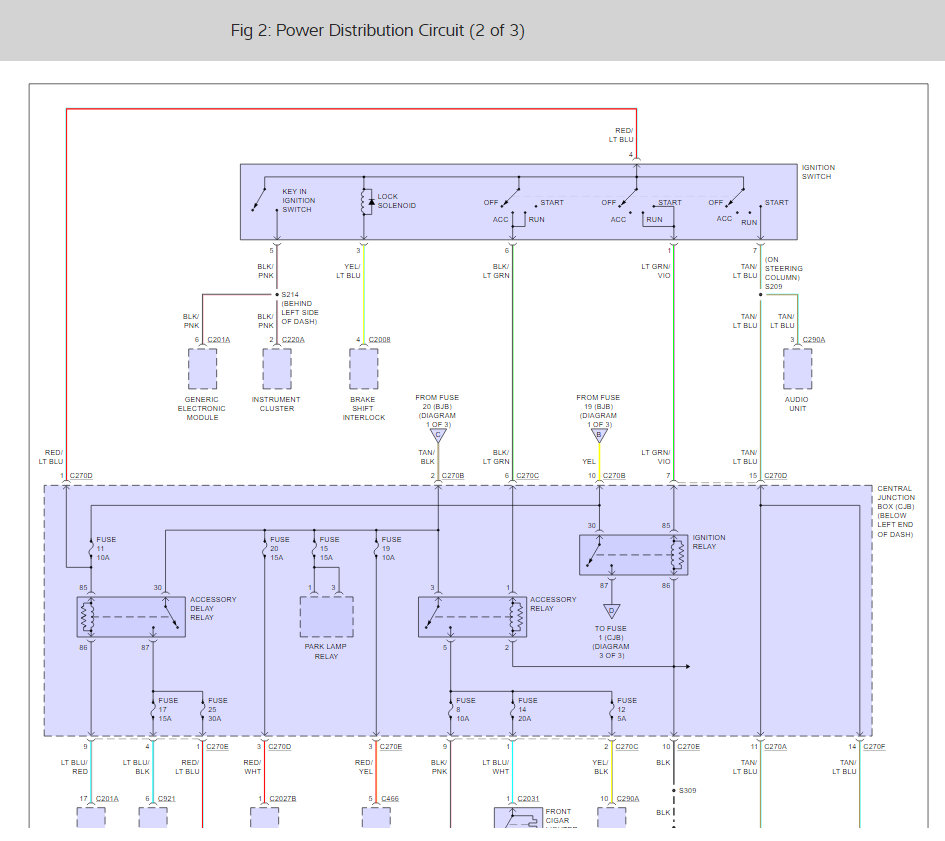
Task: Open the C220A connector link
Action: tap(293, 340)
